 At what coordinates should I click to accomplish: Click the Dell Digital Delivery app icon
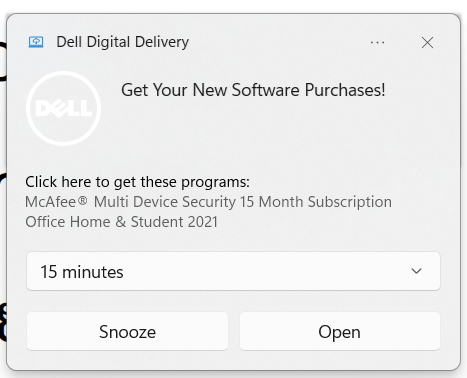tap(36, 42)
